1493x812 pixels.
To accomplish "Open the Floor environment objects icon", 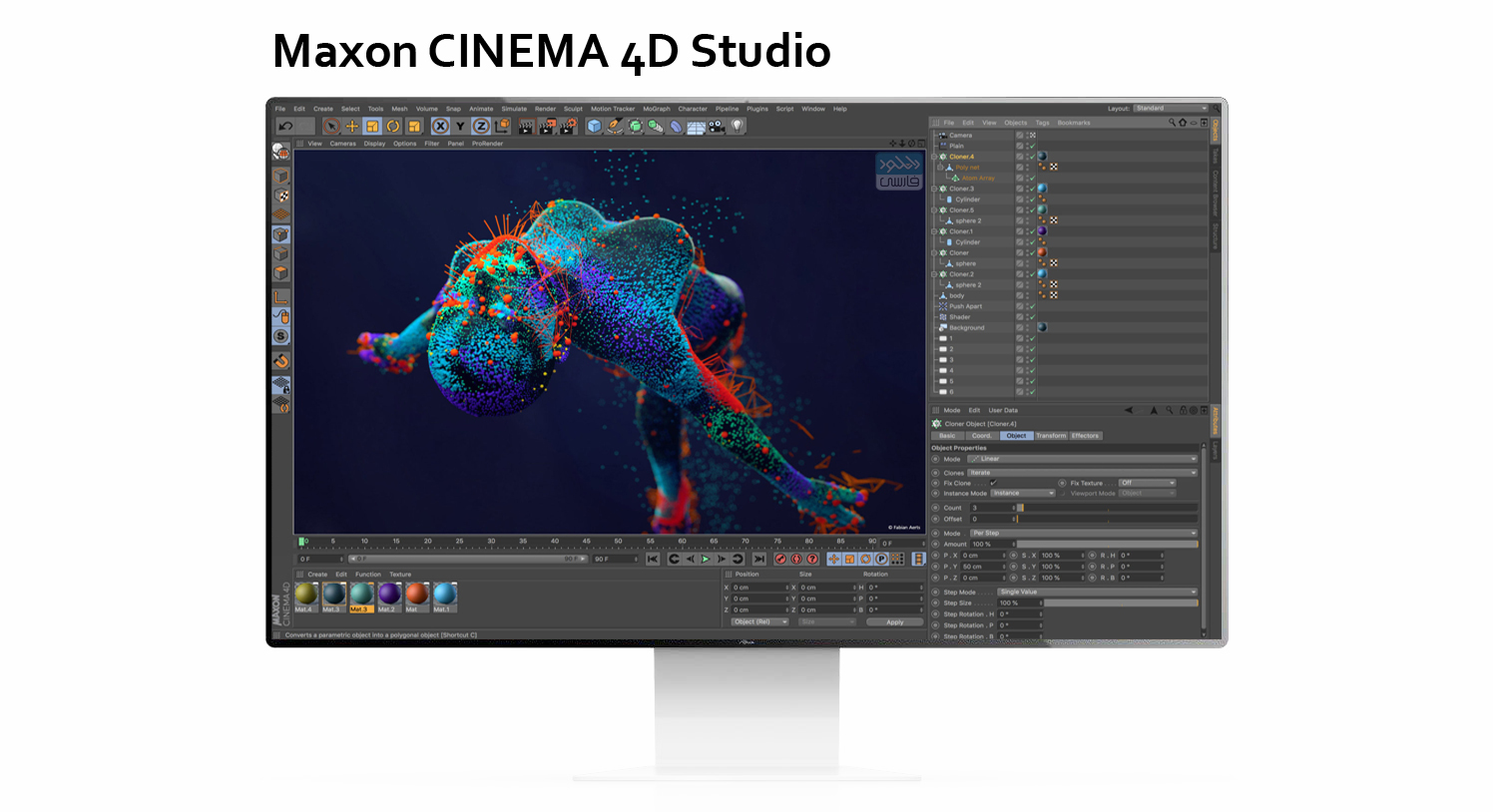I will coord(697,127).
